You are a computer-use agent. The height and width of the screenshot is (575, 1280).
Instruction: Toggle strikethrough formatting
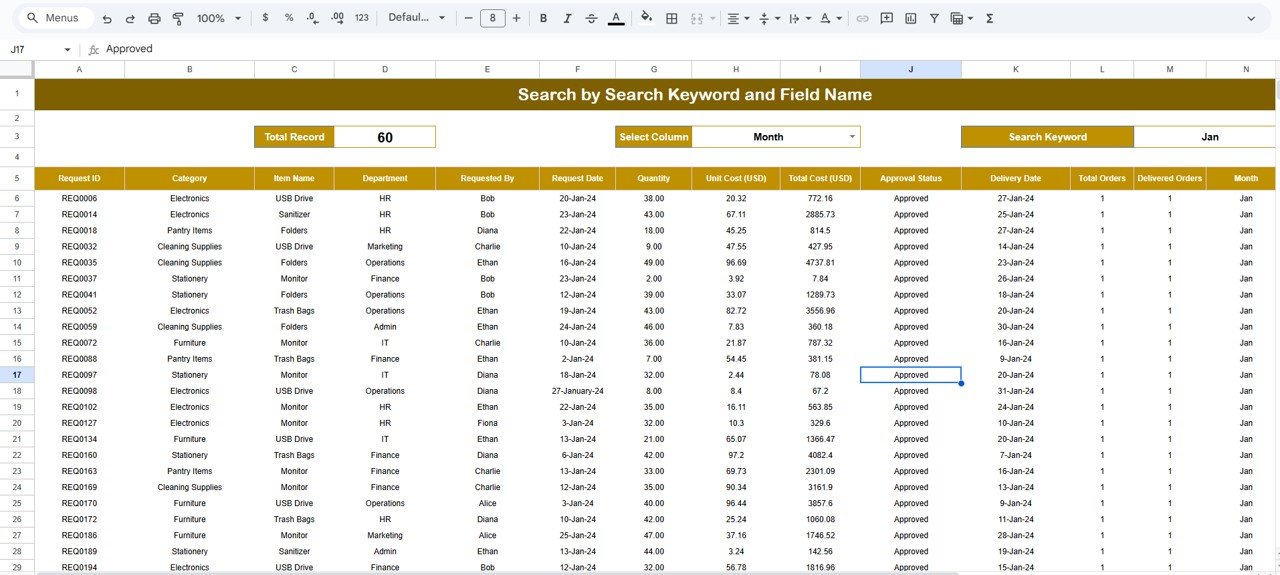tap(591, 18)
